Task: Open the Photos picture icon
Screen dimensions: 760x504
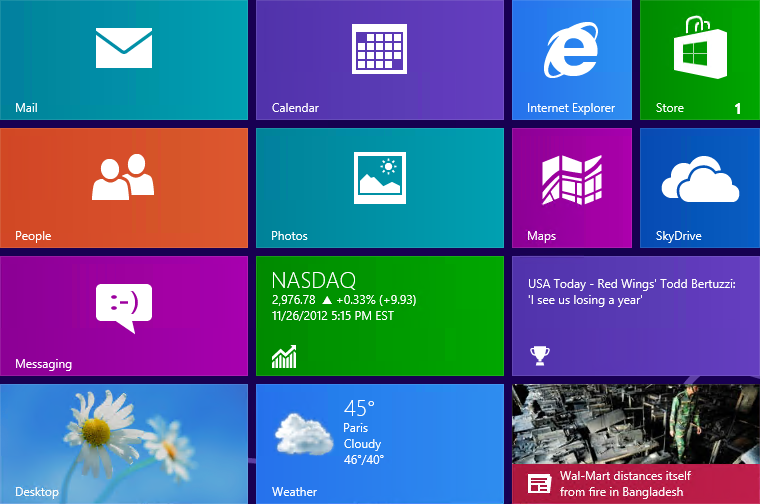Action: [380, 178]
